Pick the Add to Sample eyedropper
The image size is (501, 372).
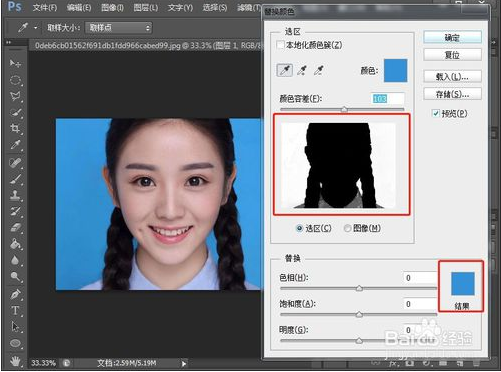(x=302, y=70)
